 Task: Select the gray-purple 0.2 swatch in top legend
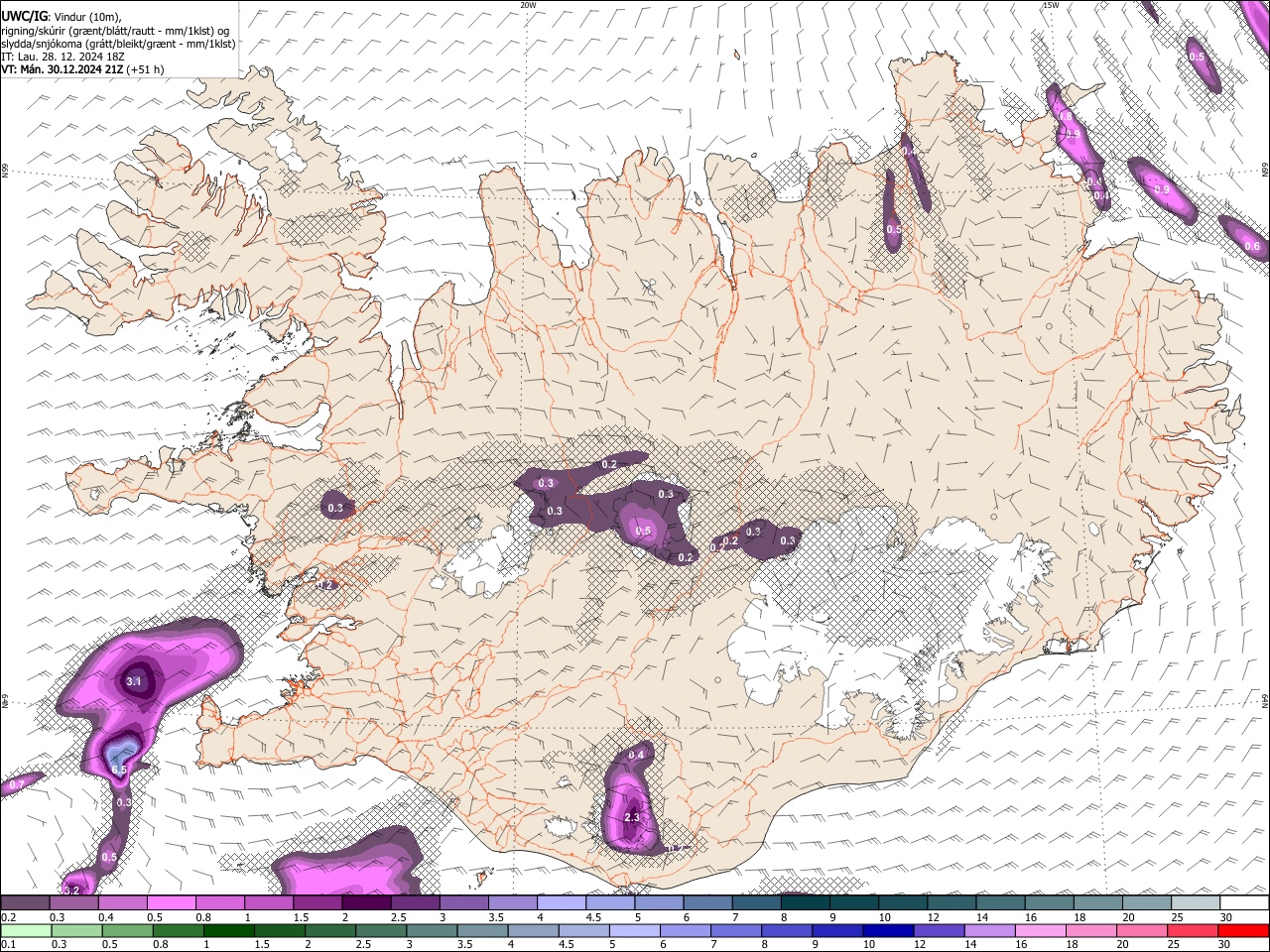coord(24,902)
